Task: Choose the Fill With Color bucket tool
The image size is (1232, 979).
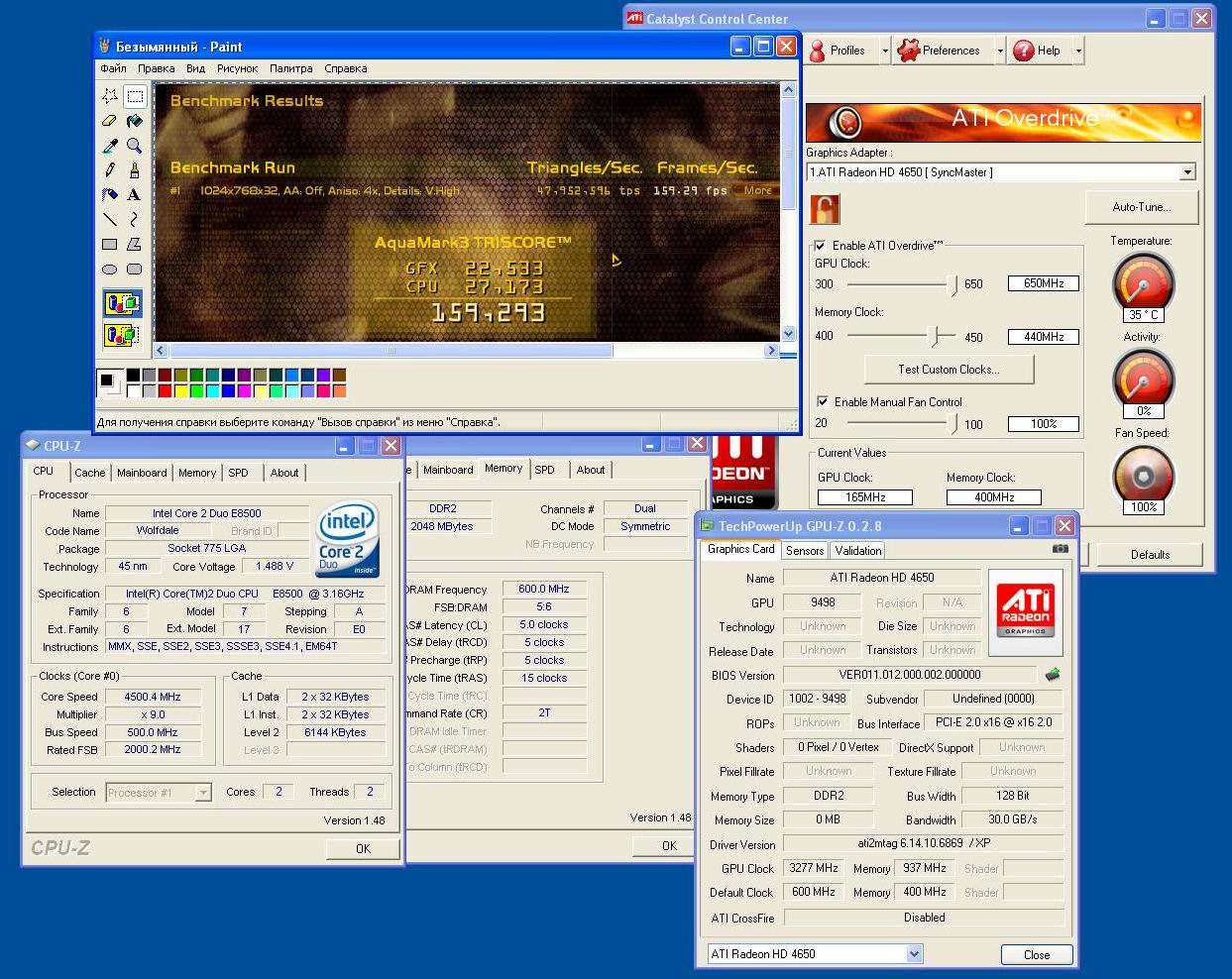Action: pyautogui.click(x=135, y=121)
